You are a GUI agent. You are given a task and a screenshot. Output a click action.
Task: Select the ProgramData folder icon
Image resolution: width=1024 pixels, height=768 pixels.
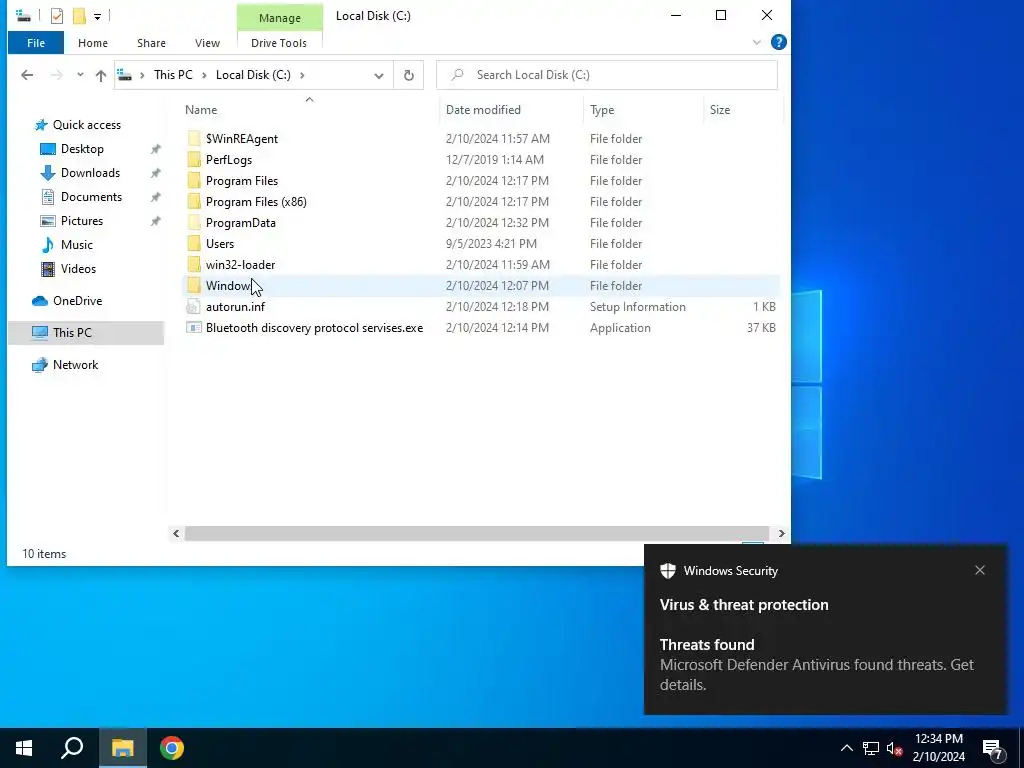coord(194,223)
